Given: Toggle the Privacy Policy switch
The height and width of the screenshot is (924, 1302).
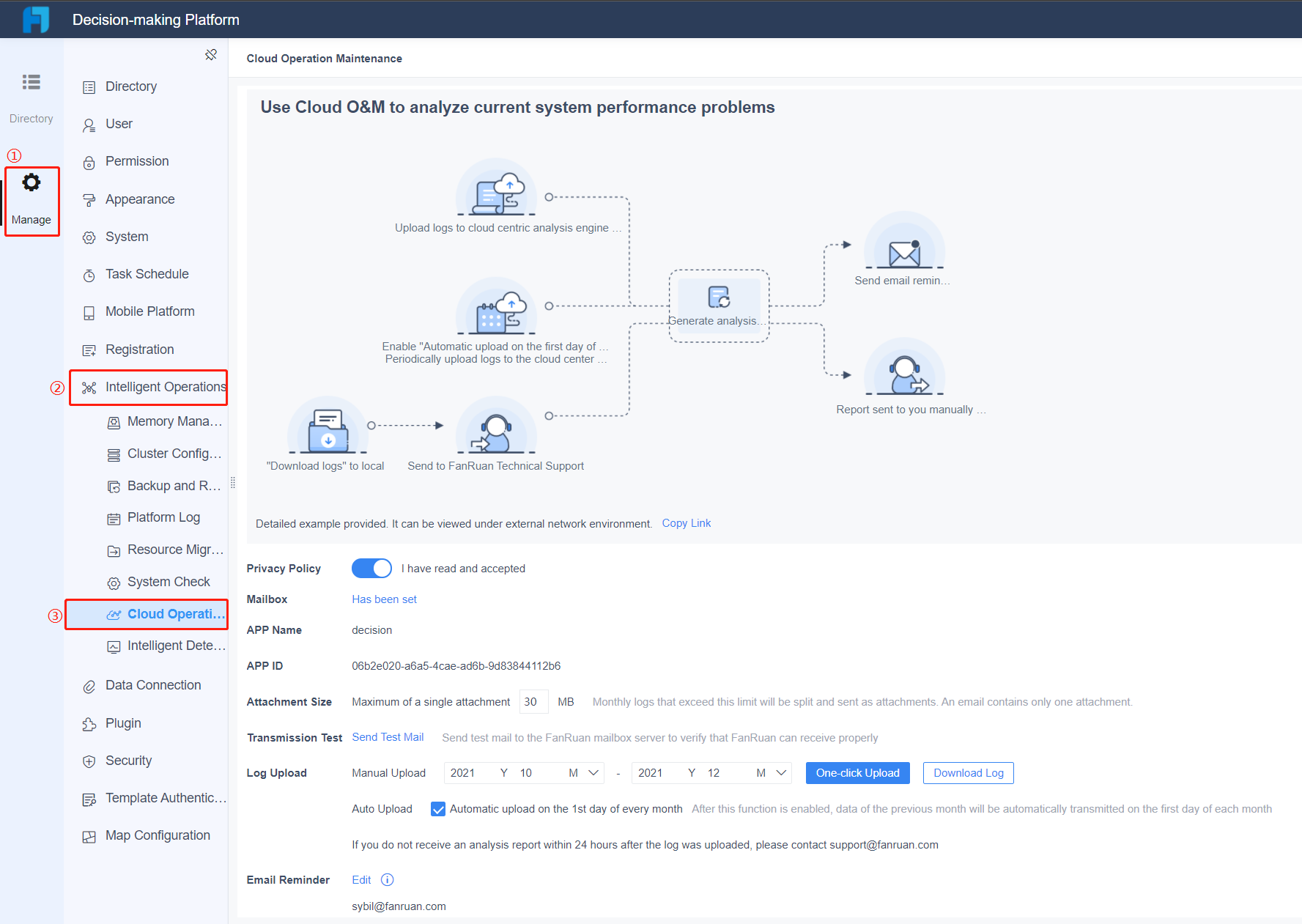Looking at the screenshot, I should point(371,569).
